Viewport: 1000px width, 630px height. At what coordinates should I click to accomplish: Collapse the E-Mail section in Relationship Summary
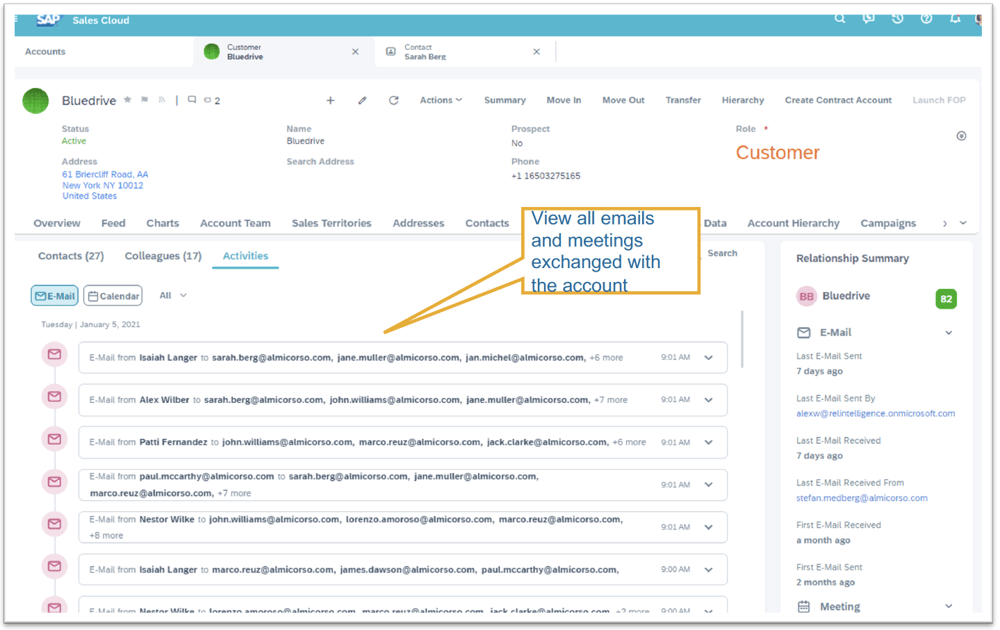[x=949, y=333]
